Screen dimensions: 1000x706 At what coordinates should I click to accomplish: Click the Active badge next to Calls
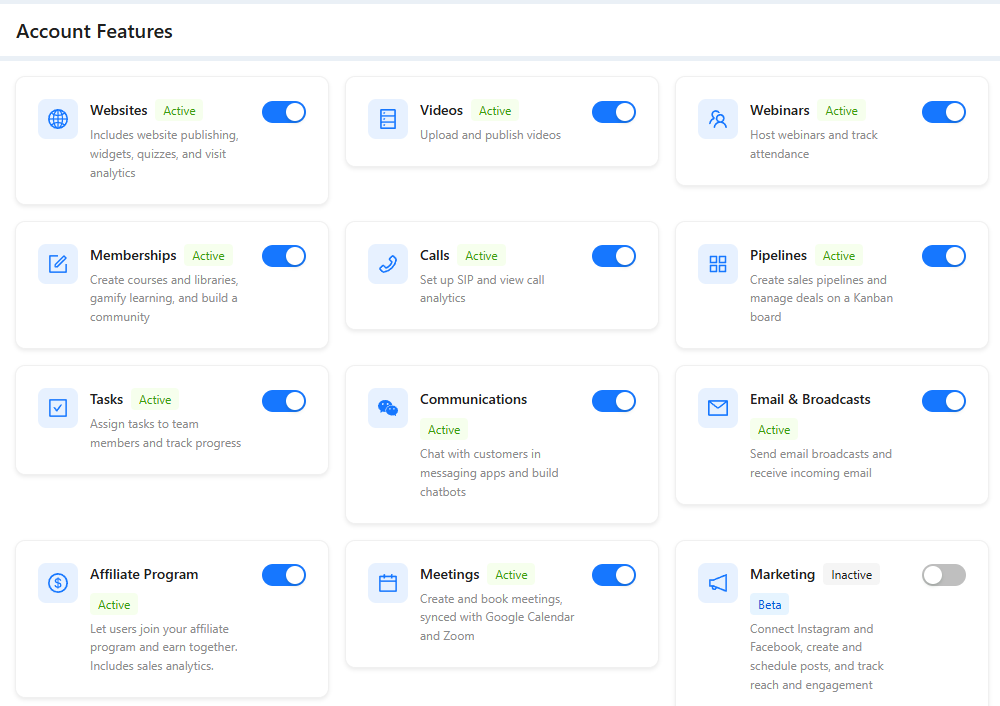[482, 256]
